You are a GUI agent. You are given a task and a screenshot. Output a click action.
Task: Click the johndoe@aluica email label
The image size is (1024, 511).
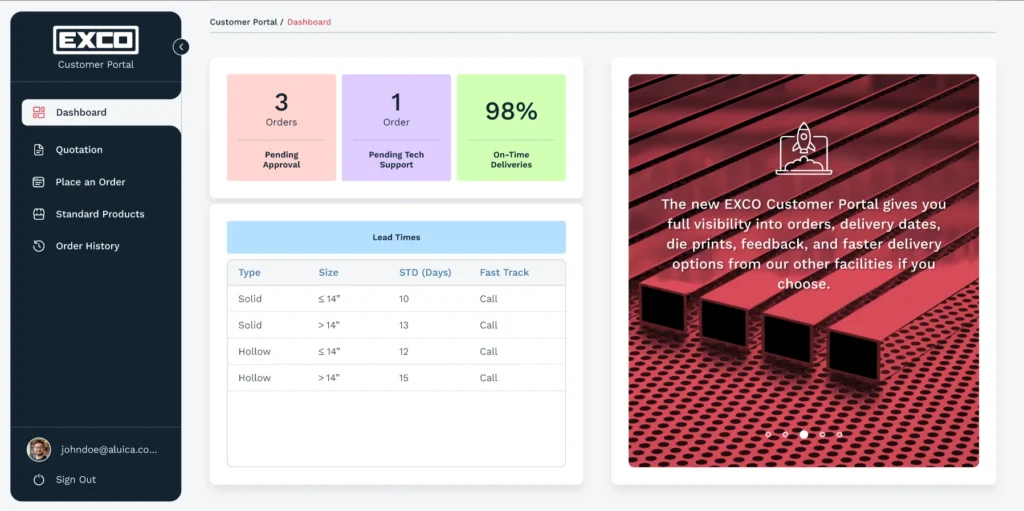pos(109,450)
